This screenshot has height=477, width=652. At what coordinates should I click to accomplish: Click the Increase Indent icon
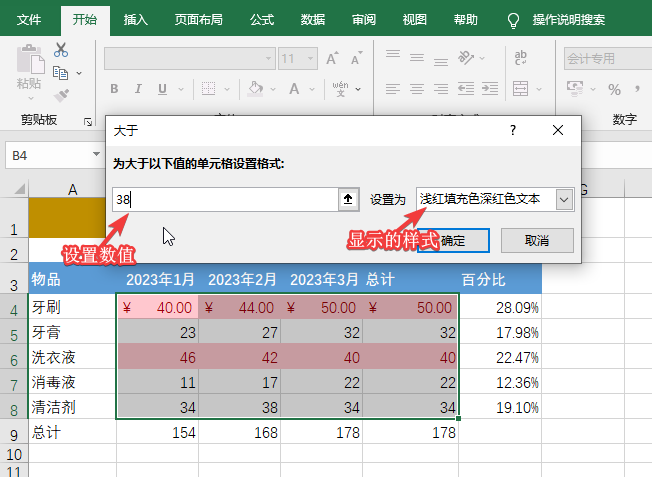pos(490,89)
